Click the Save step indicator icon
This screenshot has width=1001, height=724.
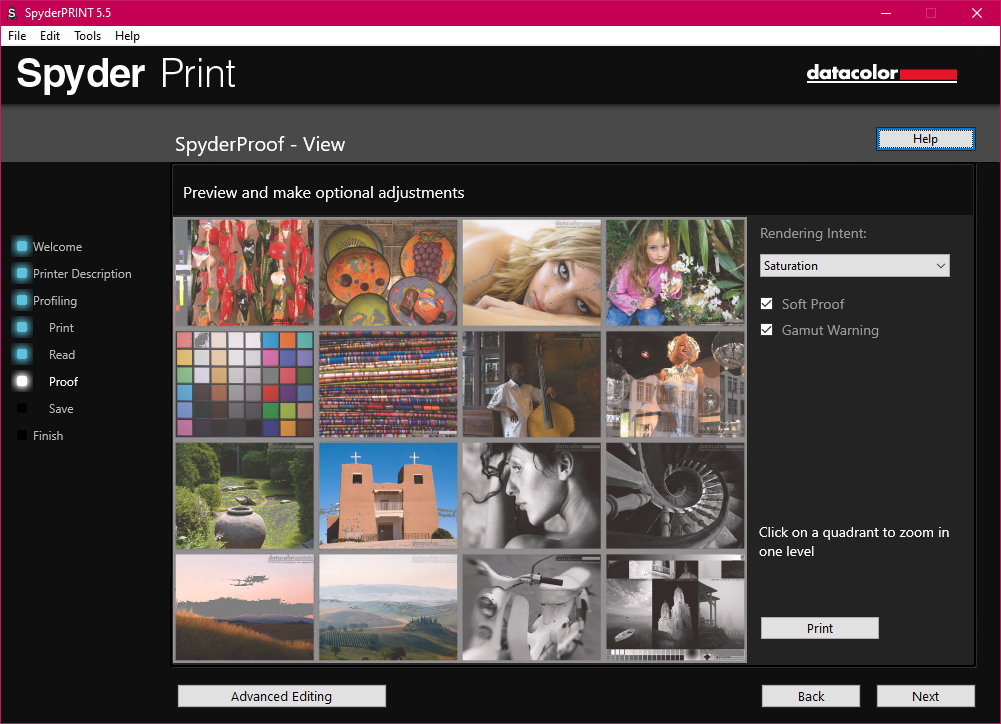(22, 409)
